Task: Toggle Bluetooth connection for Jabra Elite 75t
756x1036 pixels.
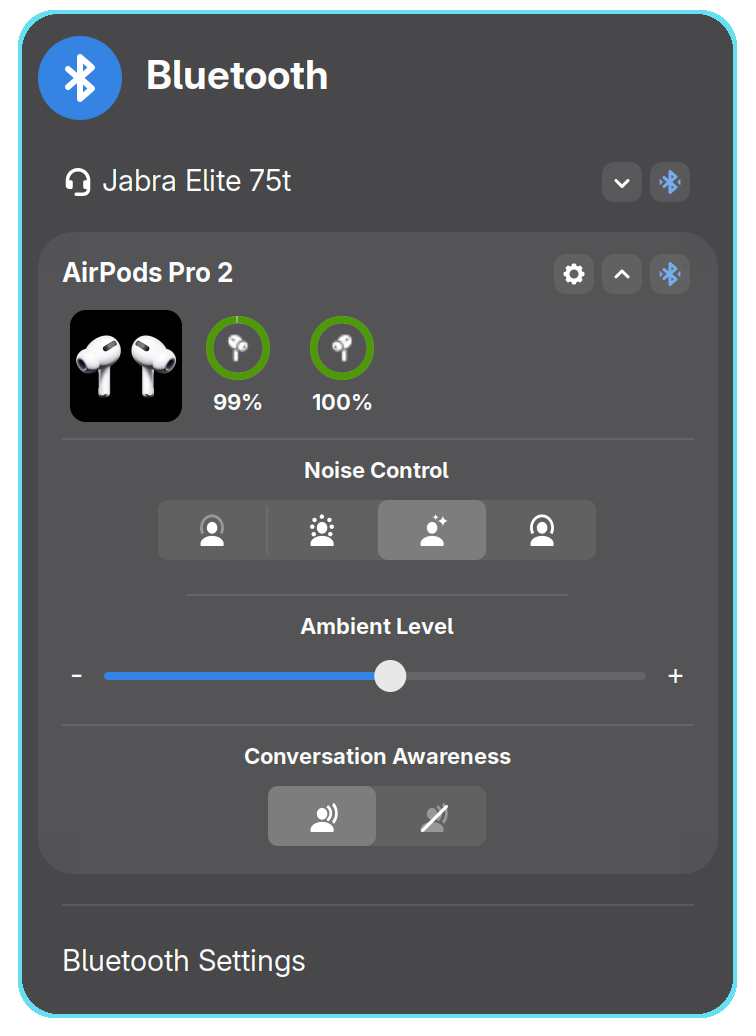Action: pyautogui.click(x=670, y=183)
